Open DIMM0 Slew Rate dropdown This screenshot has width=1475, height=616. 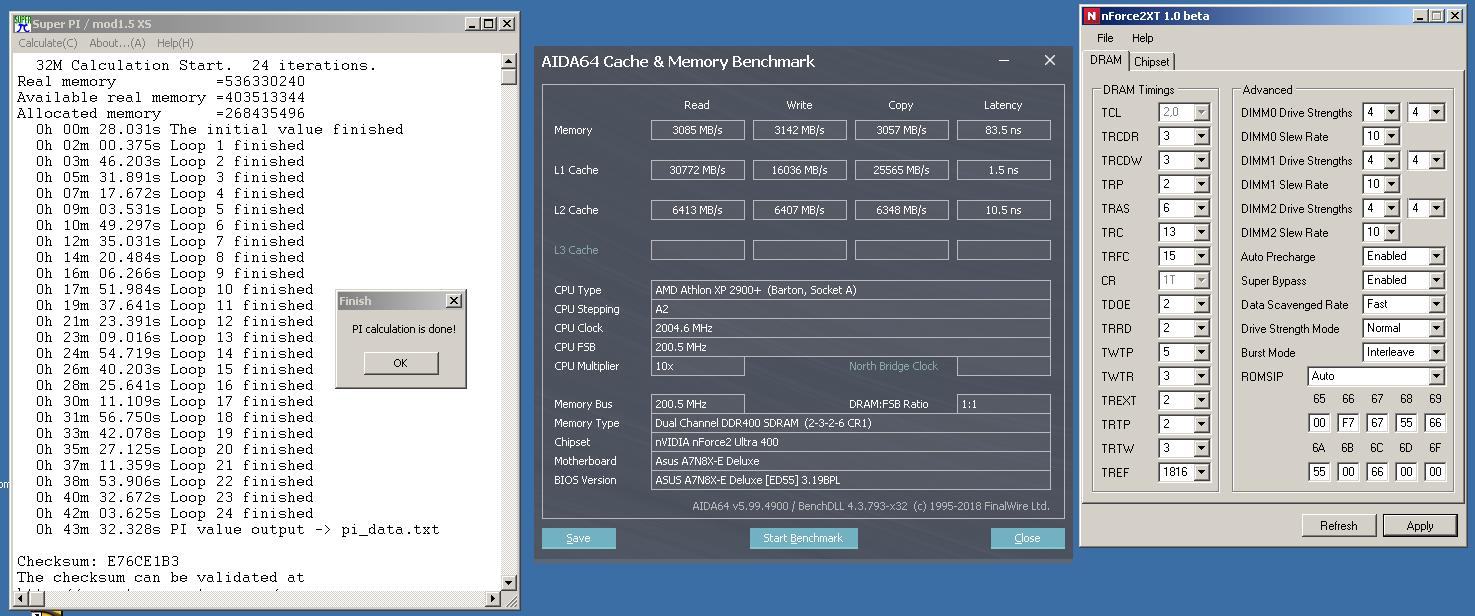1389,136
